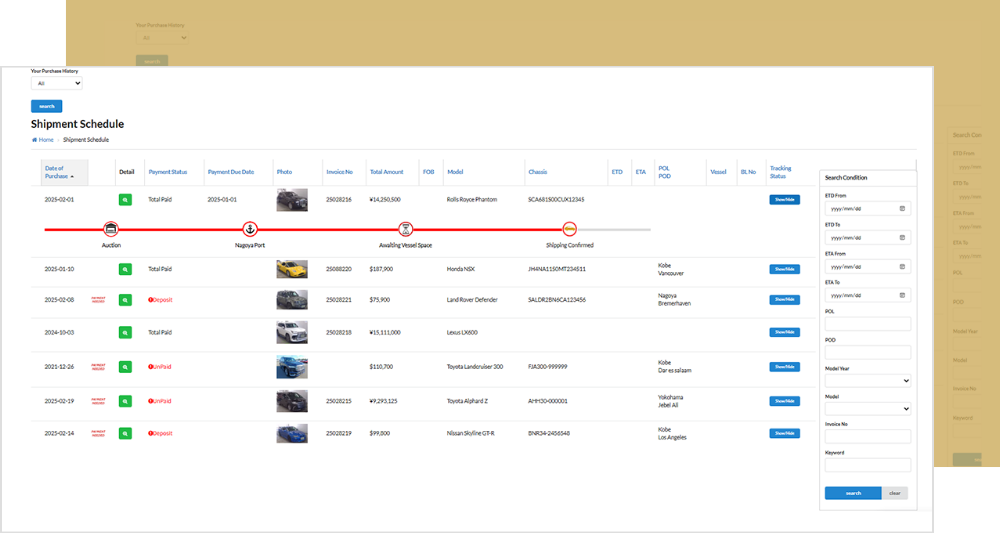This screenshot has width=1000, height=533.
Task: Open ETD From calendar picker icon
Action: point(902,208)
